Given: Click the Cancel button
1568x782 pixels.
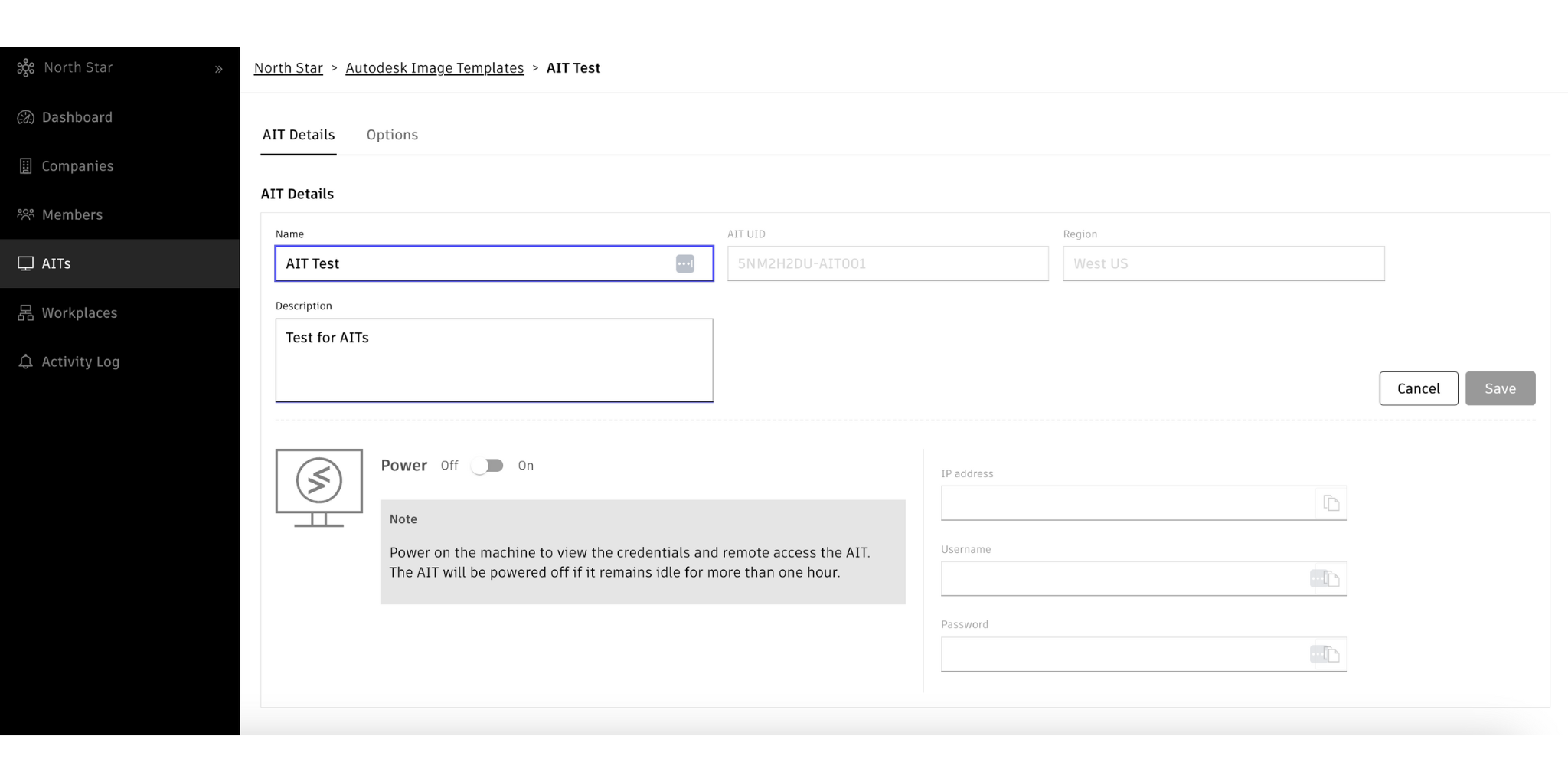Looking at the screenshot, I should tap(1418, 388).
